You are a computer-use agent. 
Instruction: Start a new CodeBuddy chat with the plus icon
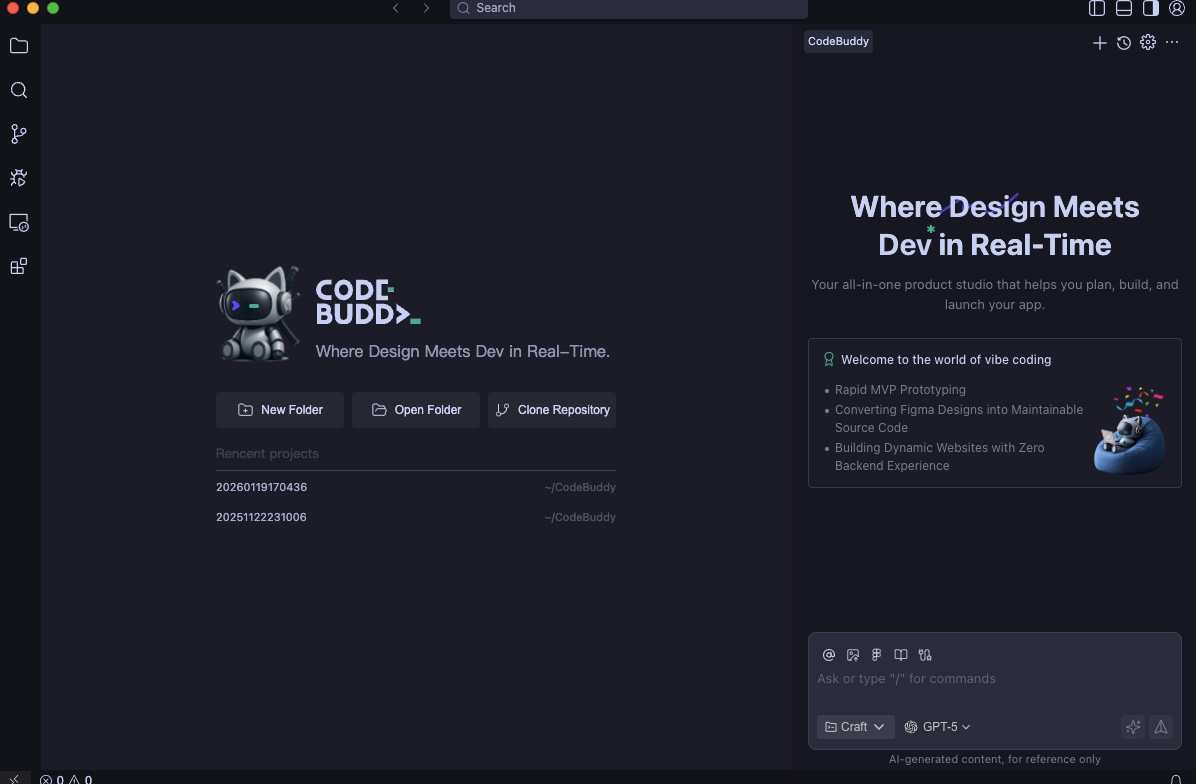tap(1099, 43)
